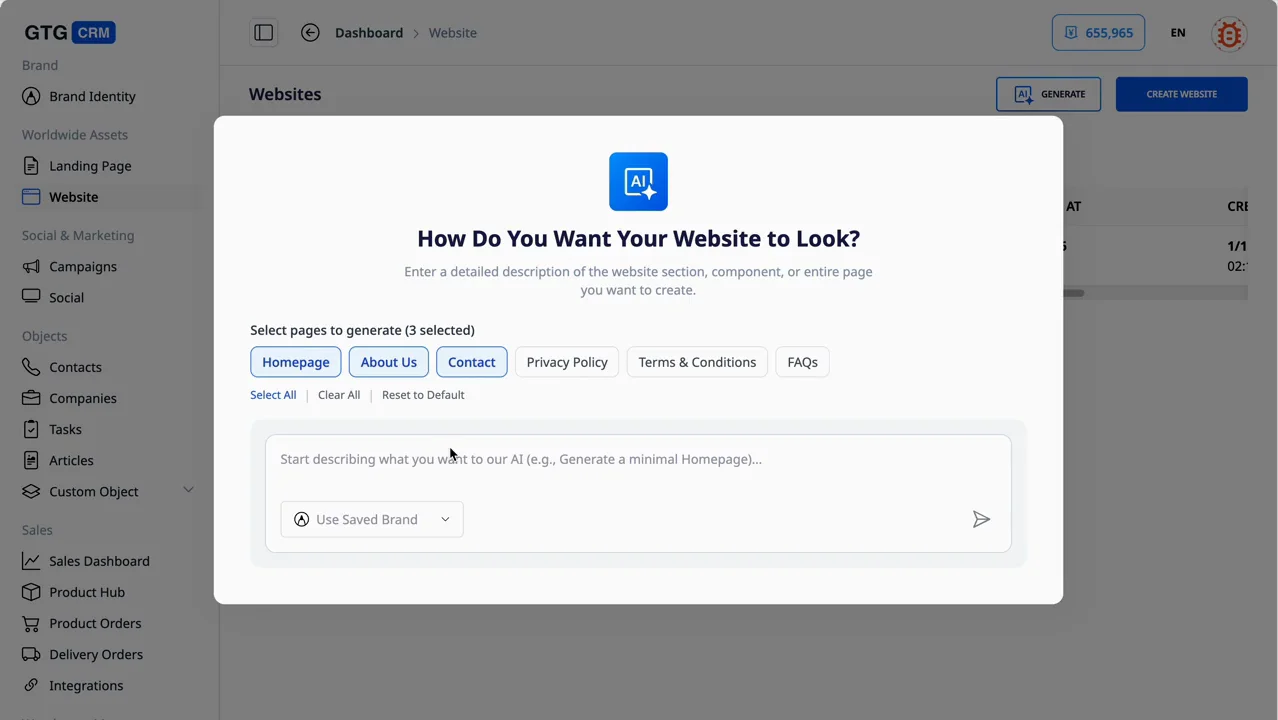Screen dimensions: 1278x720
Task: Go to Landing Page in sidebar
Action: click(x=90, y=166)
